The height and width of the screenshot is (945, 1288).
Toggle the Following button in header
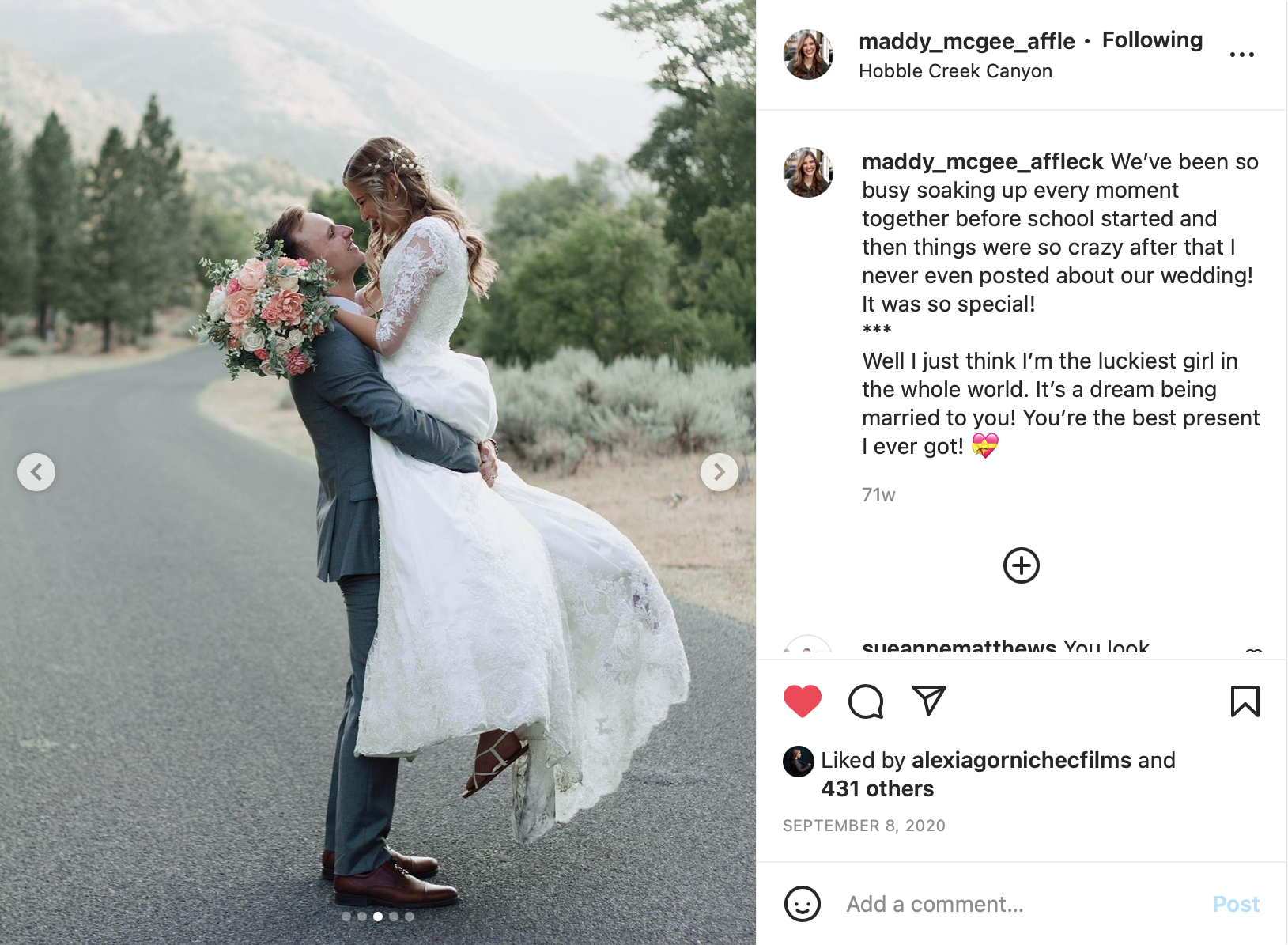(x=1153, y=40)
